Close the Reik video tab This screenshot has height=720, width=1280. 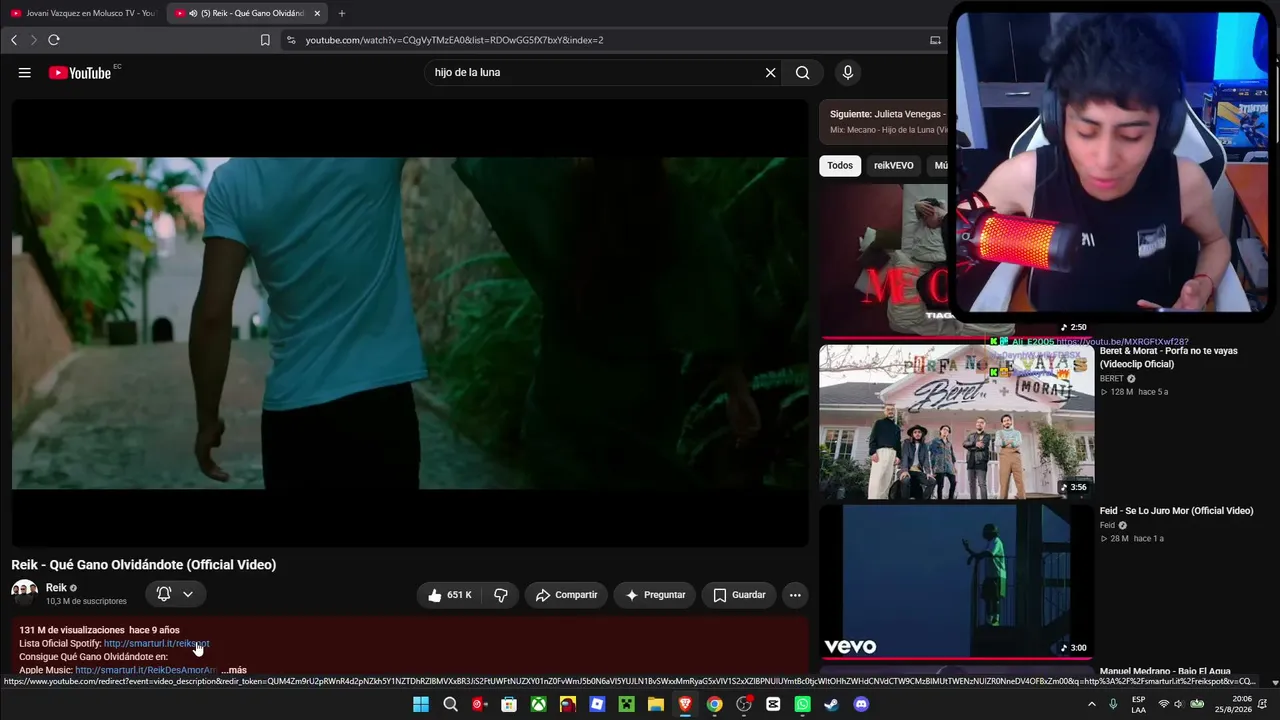point(317,13)
